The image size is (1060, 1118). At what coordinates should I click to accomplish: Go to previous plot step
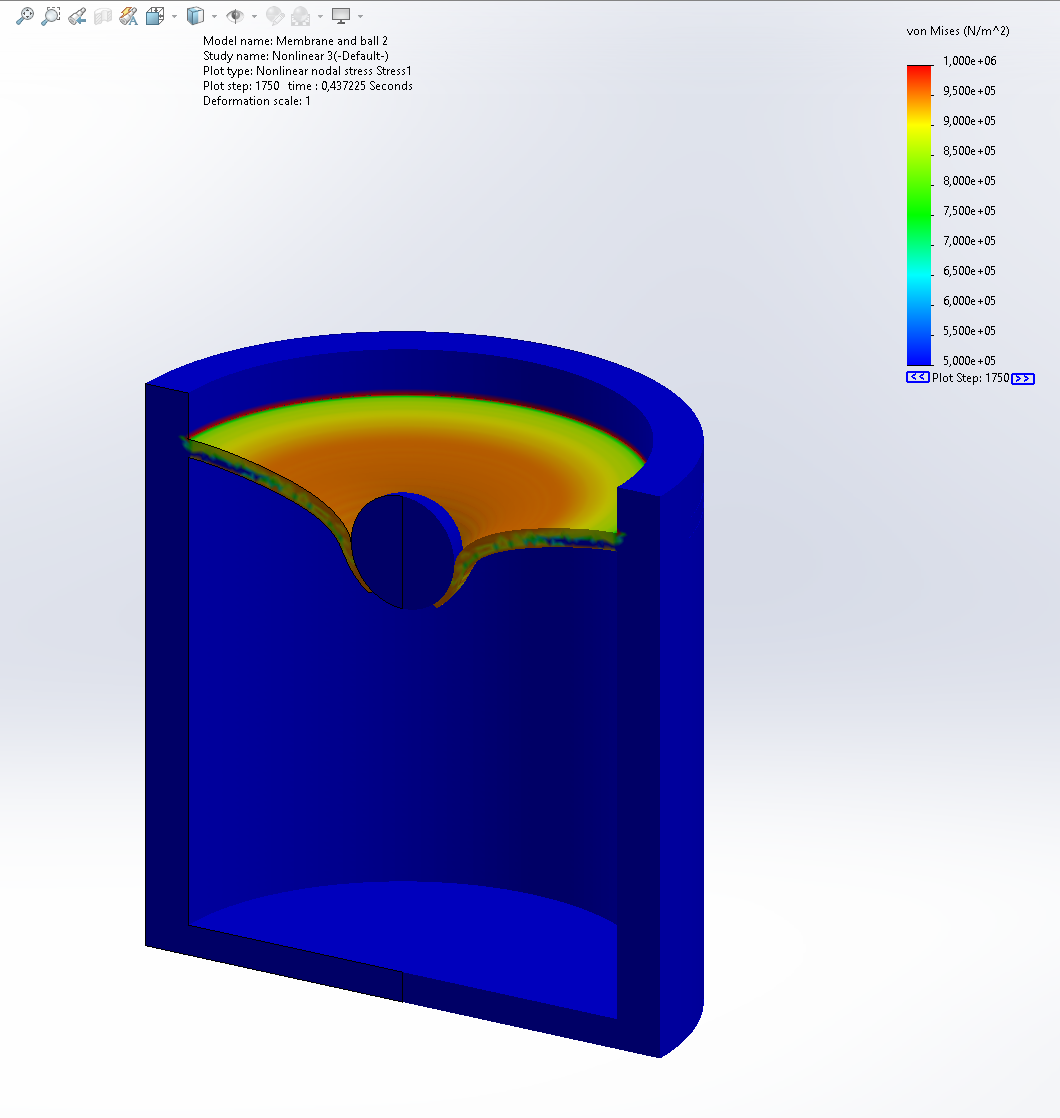[x=917, y=378]
